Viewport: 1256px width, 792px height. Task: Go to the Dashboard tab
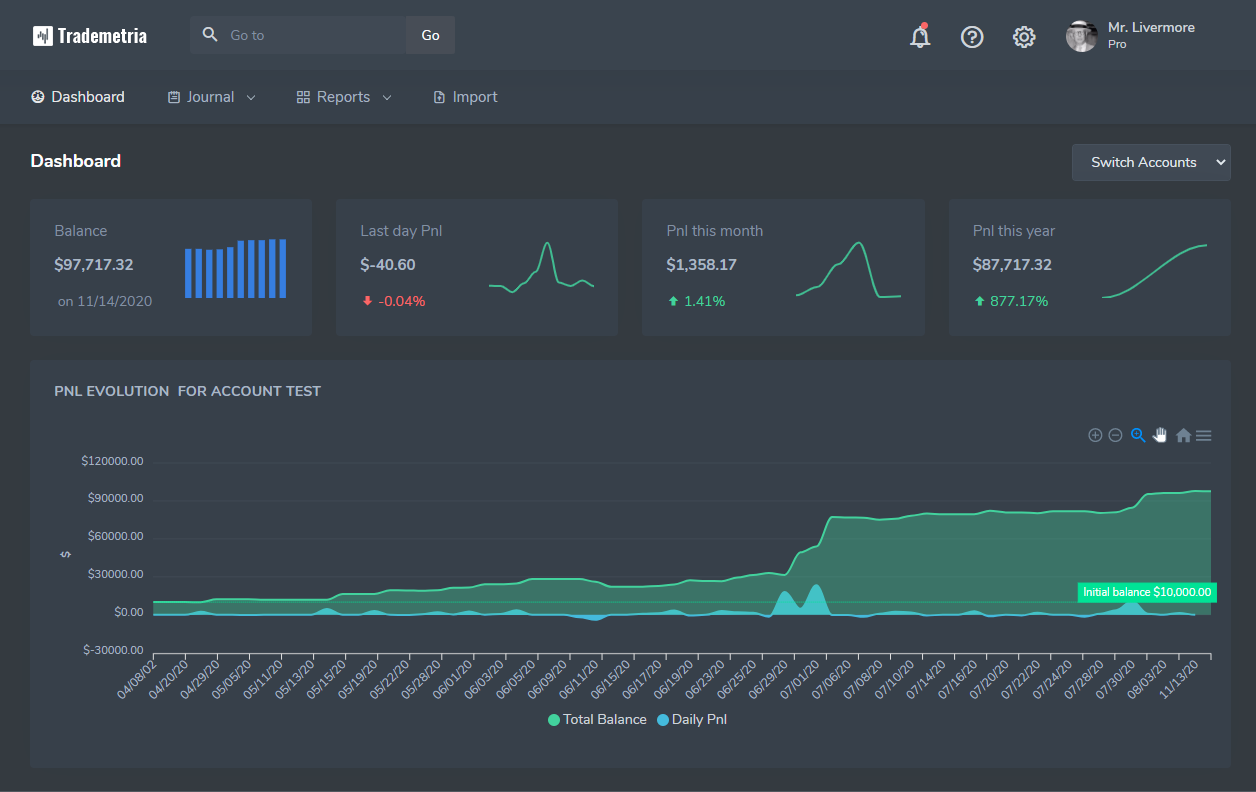(78, 97)
